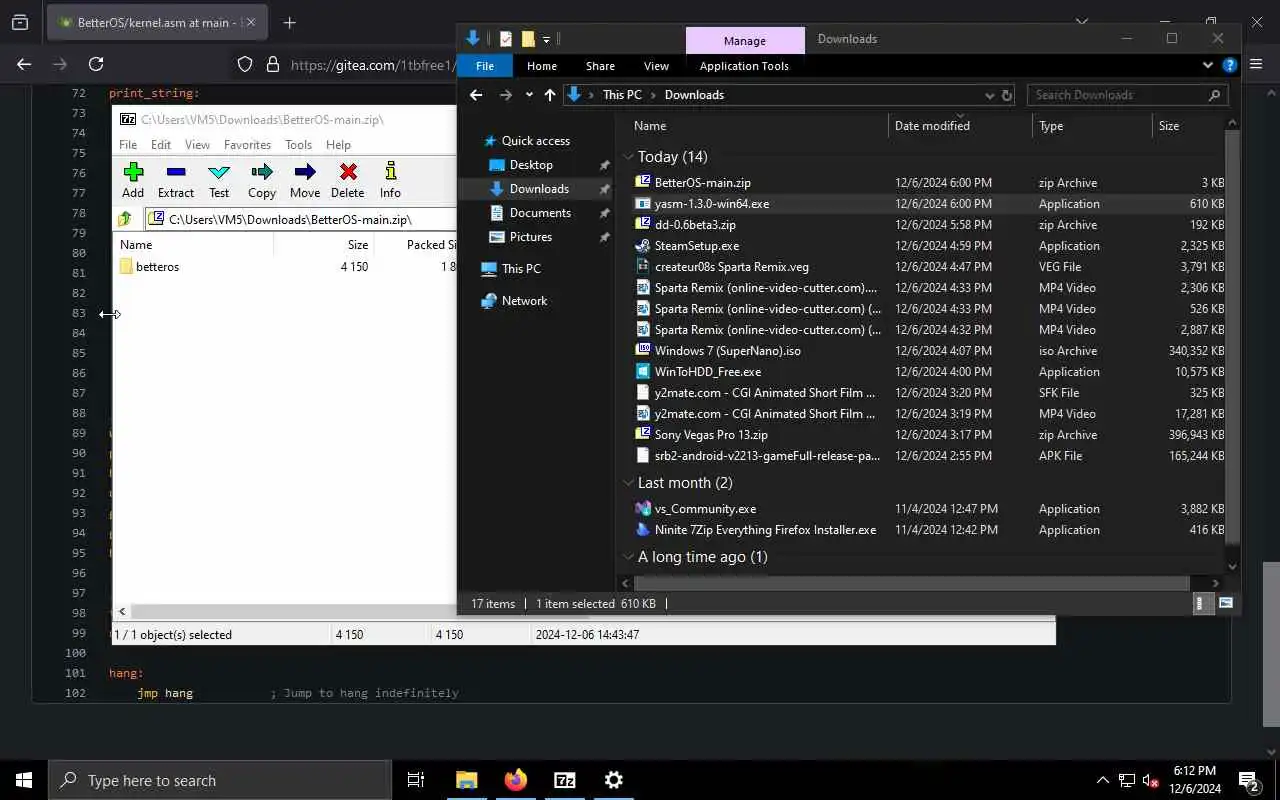
Task: Go back in Firefox browser
Action: click(24, 64)
